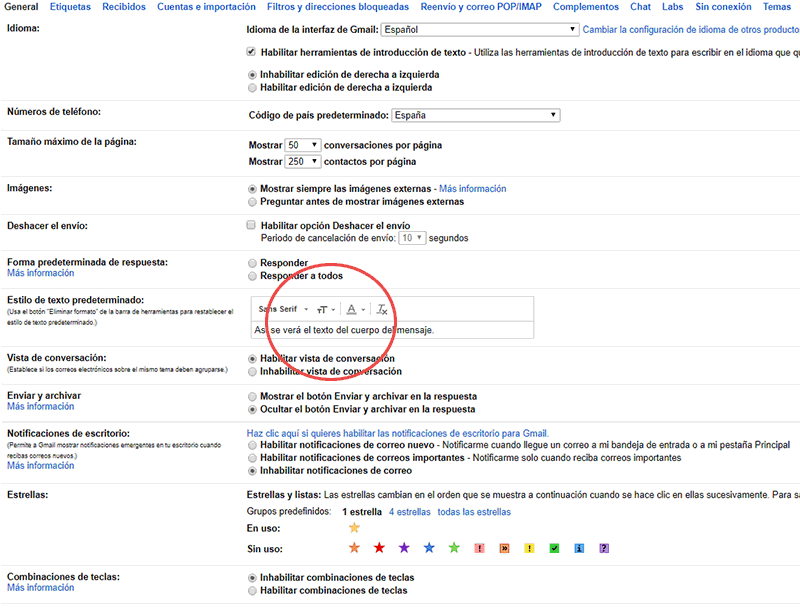Choose Responder a todos as default reply

(x=252, y=276)
